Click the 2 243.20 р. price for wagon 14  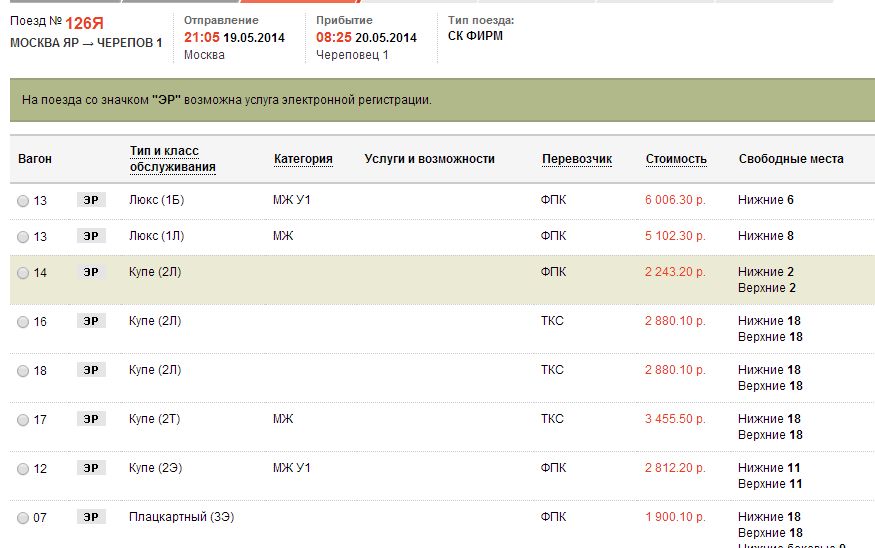pos(675,272)
